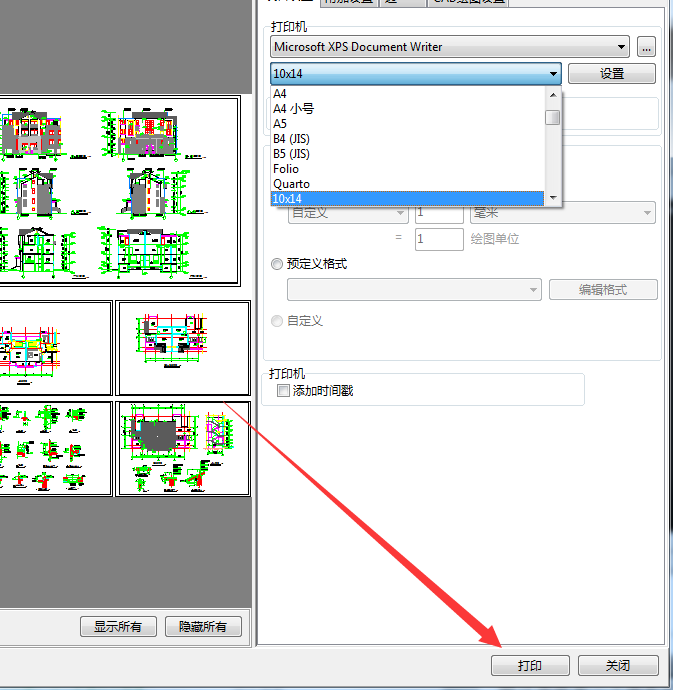This screenshot has width=673, height=690.
Task: Select the 预定义格式 radio button
Action: click(x=277, y=264)
